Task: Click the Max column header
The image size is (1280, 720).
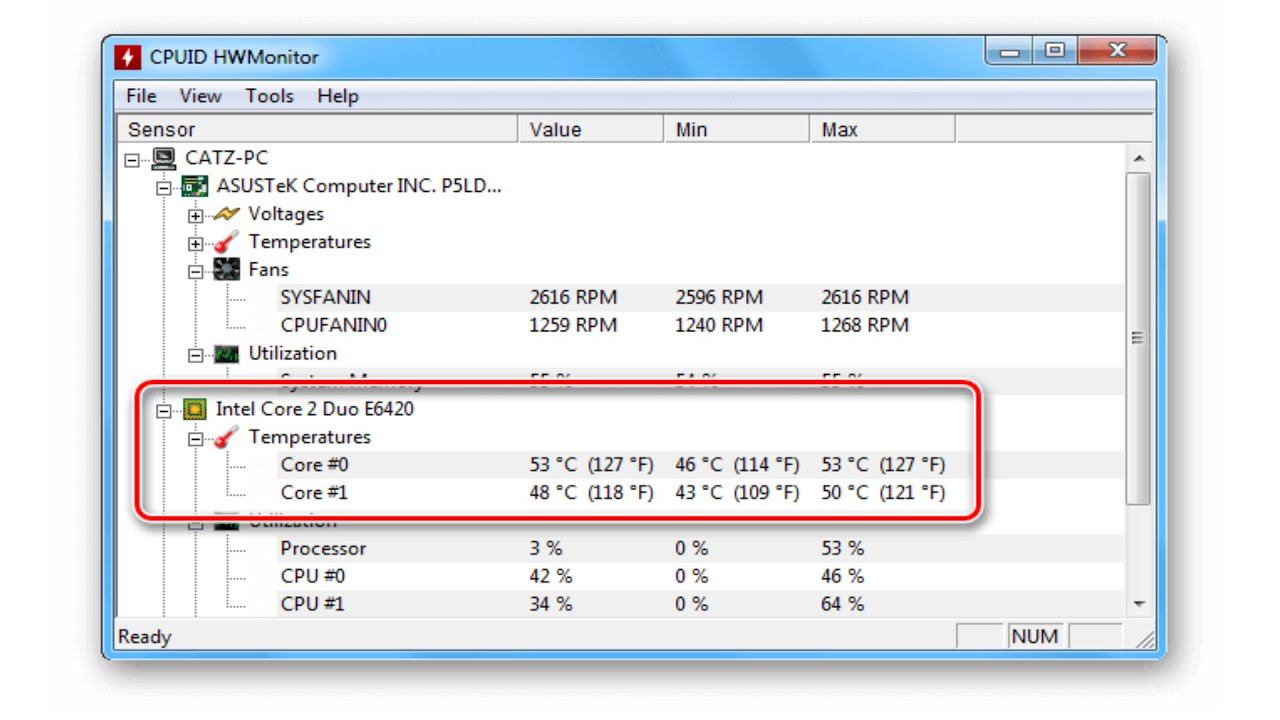Action: point(883,130)
